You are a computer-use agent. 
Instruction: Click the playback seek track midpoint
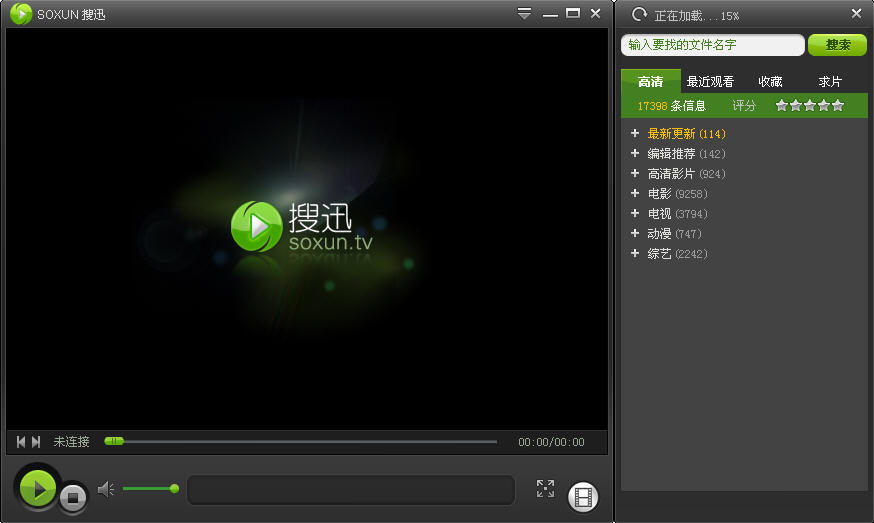point(301,442)
